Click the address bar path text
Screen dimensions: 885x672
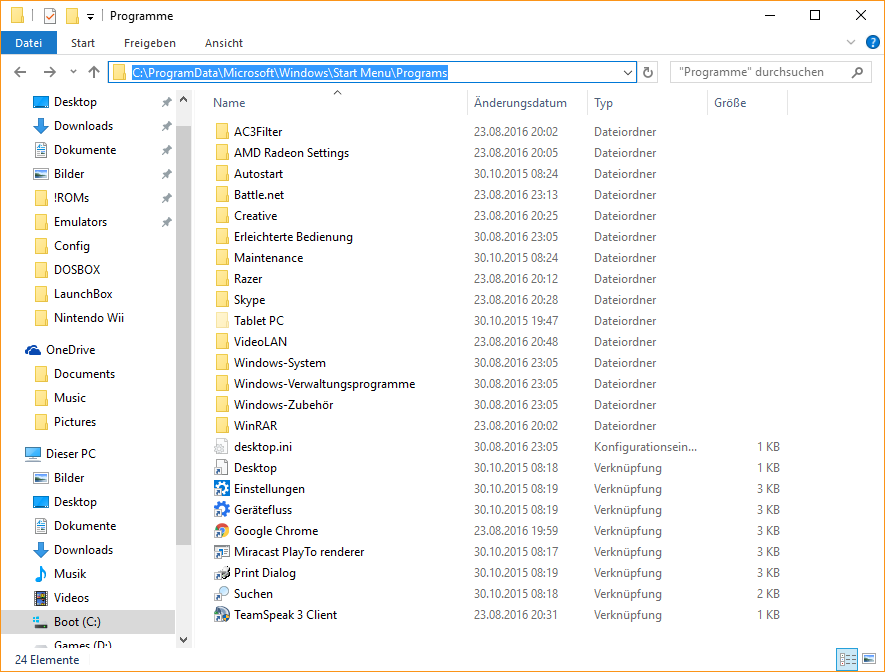pos(290,73)
